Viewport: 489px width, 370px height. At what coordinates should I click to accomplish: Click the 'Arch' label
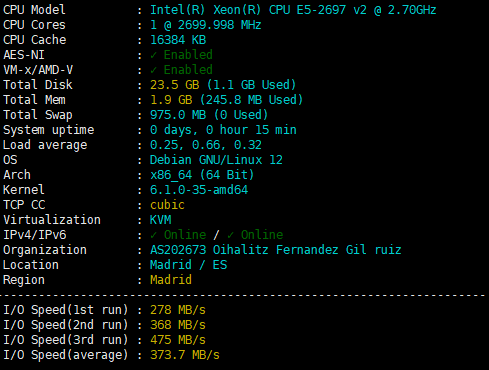pos(17,175)
